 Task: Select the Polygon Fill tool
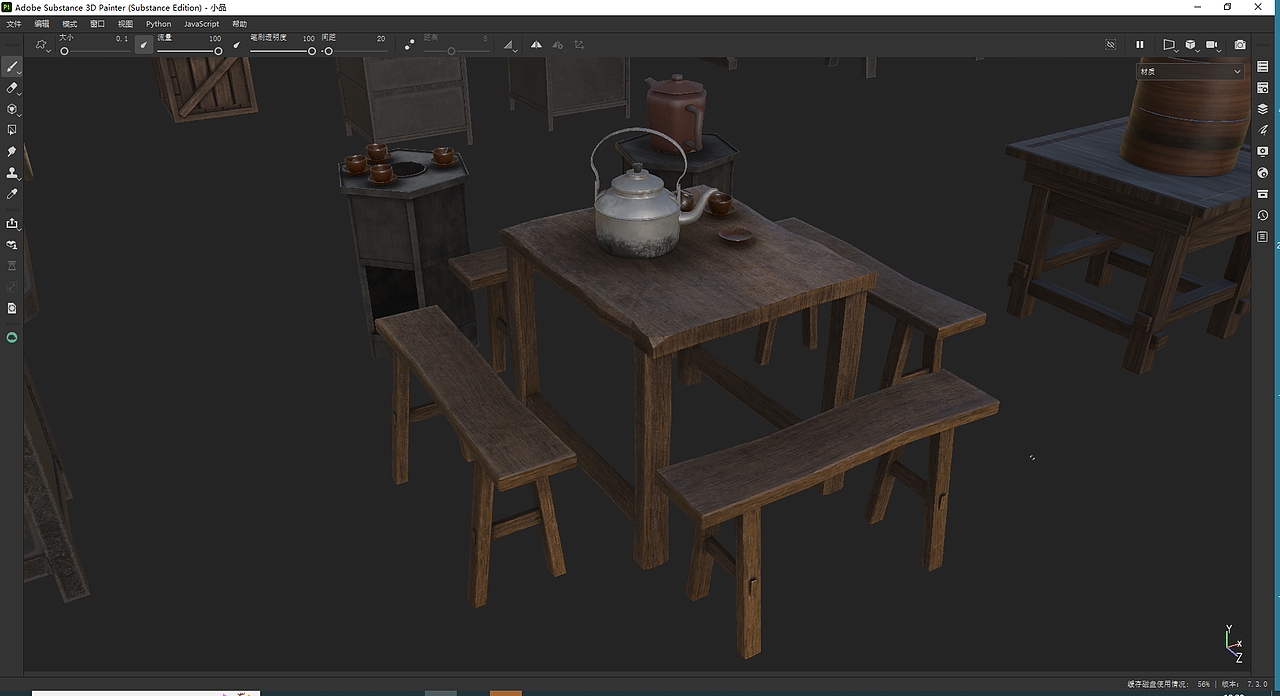coord(12,130)
